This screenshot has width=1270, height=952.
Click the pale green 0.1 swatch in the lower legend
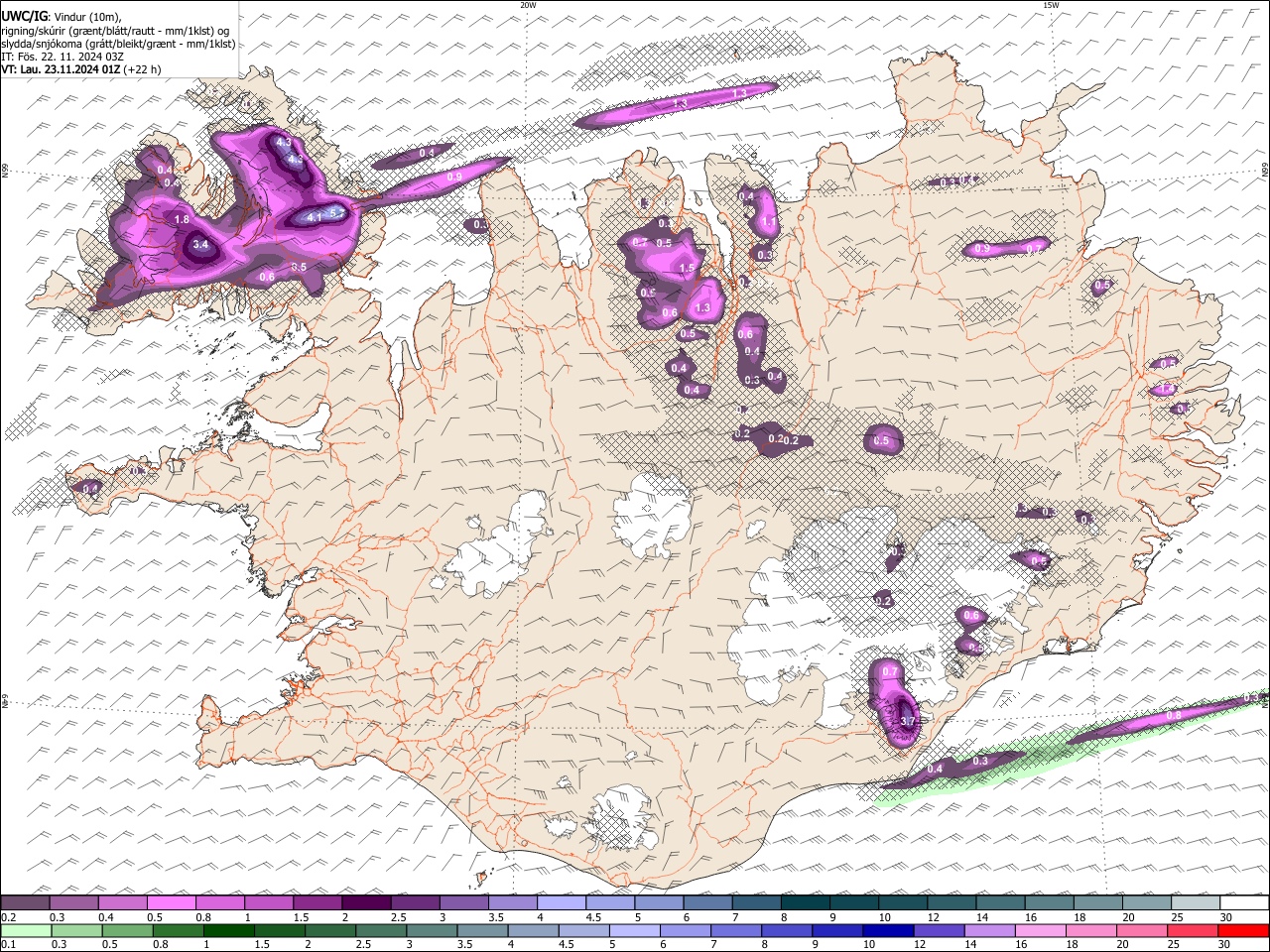[27, 930]
